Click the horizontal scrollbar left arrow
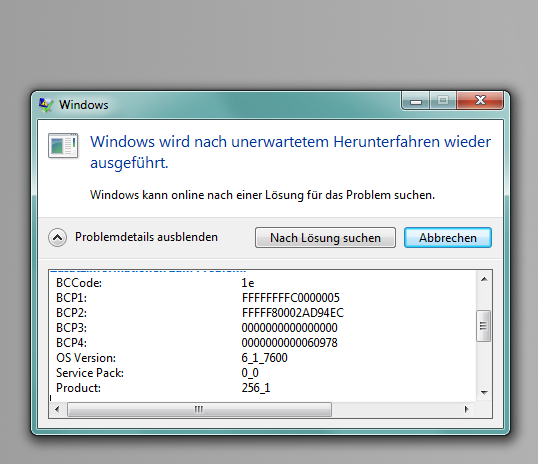538x464 pixels. coord(57,409)
